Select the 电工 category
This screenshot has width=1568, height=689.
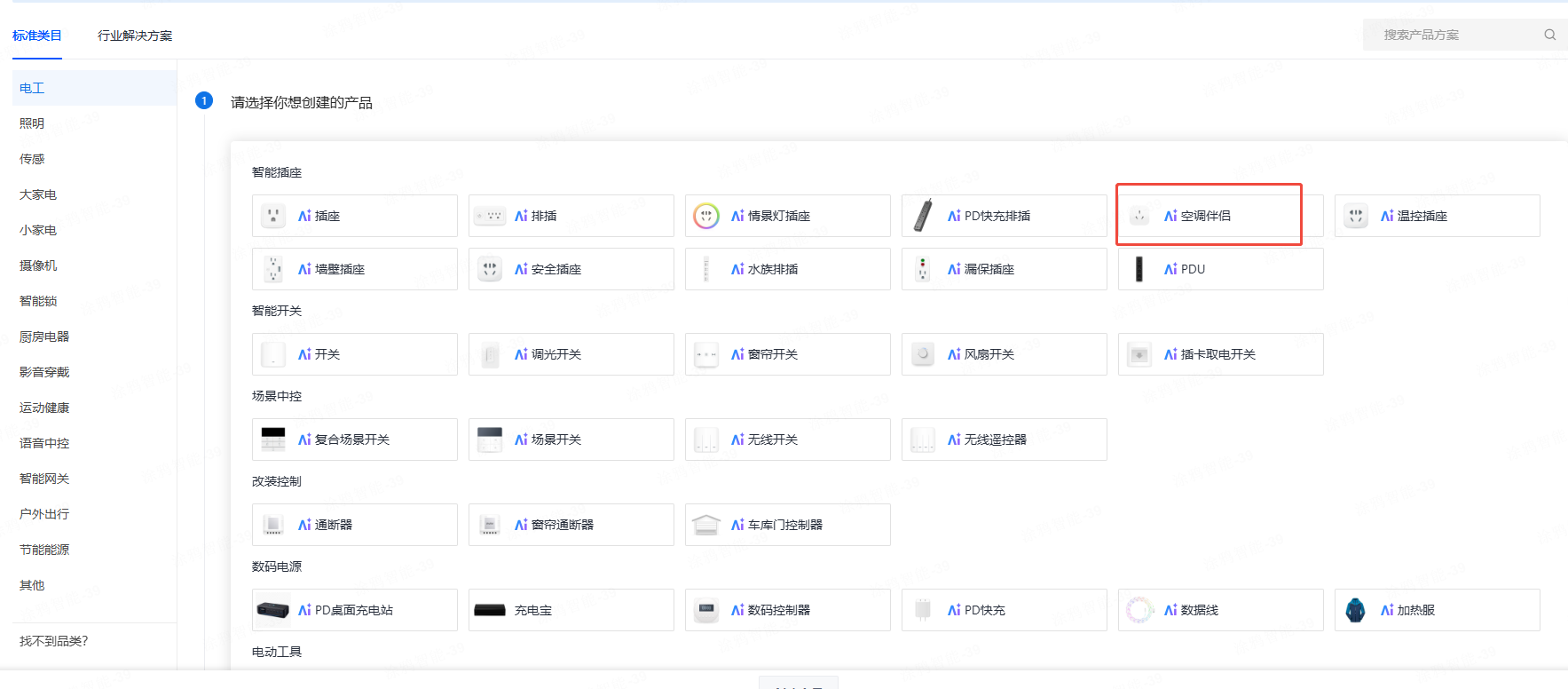click(94, 88)
